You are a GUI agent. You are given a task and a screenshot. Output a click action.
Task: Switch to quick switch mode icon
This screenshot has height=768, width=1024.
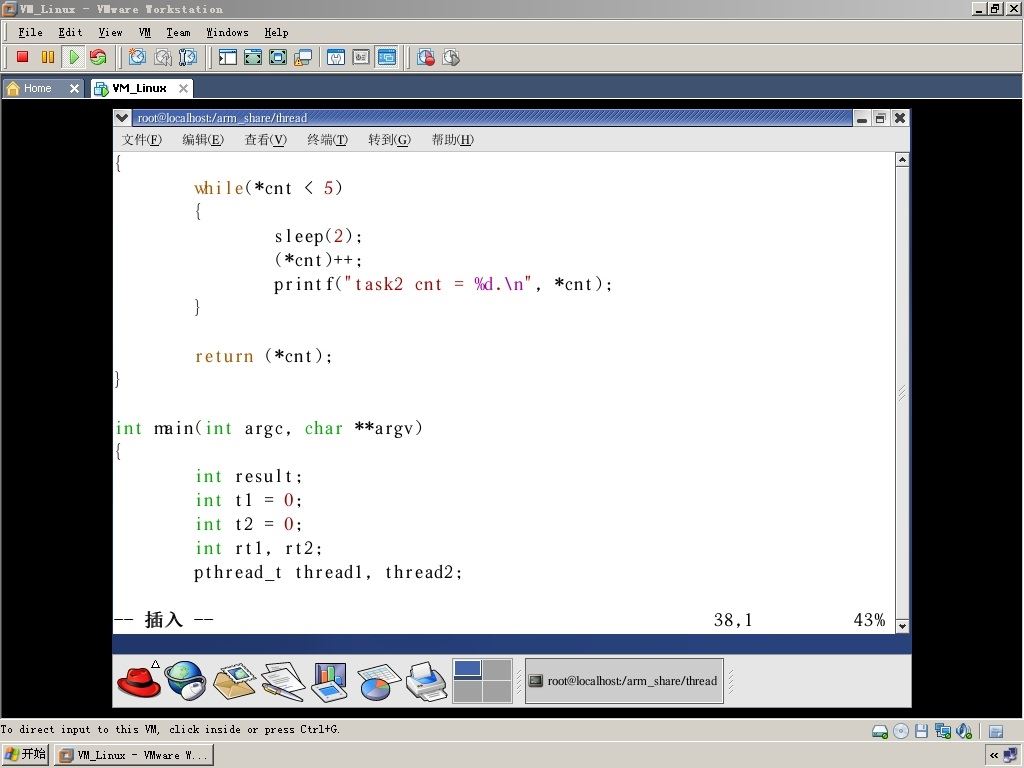click(253, 57)
